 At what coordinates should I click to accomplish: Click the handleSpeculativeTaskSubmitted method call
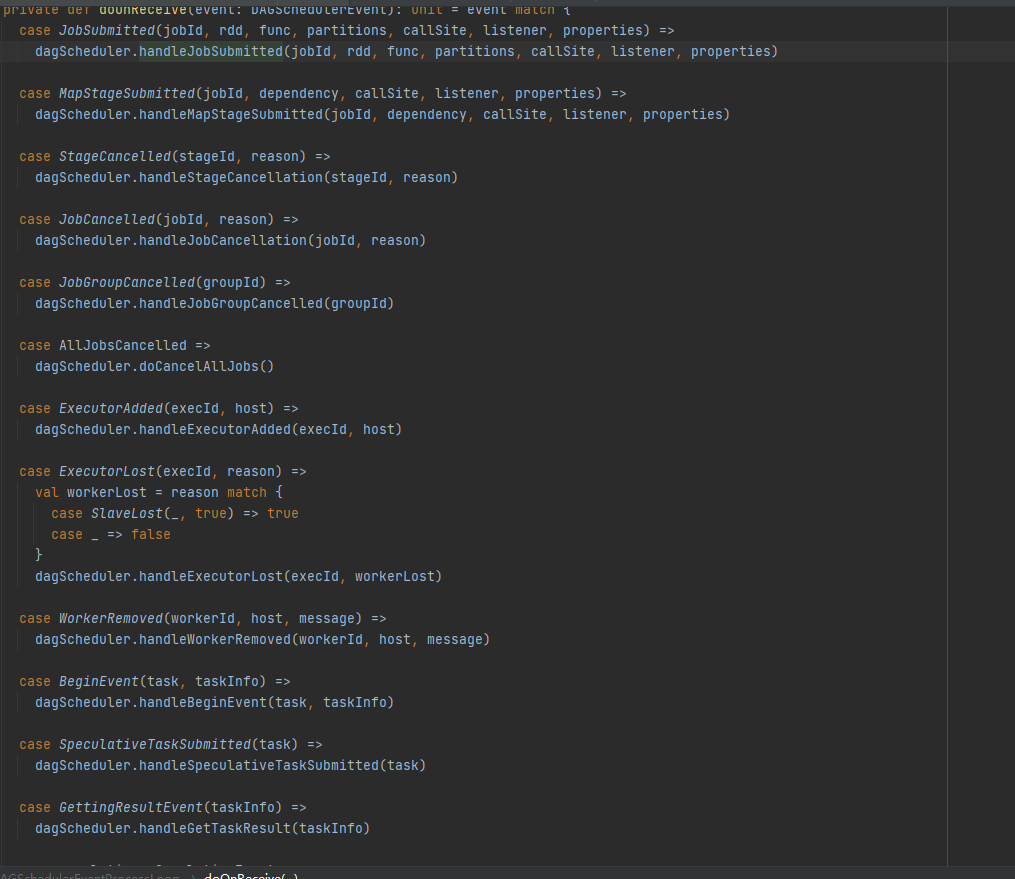[x=259, y=765]
